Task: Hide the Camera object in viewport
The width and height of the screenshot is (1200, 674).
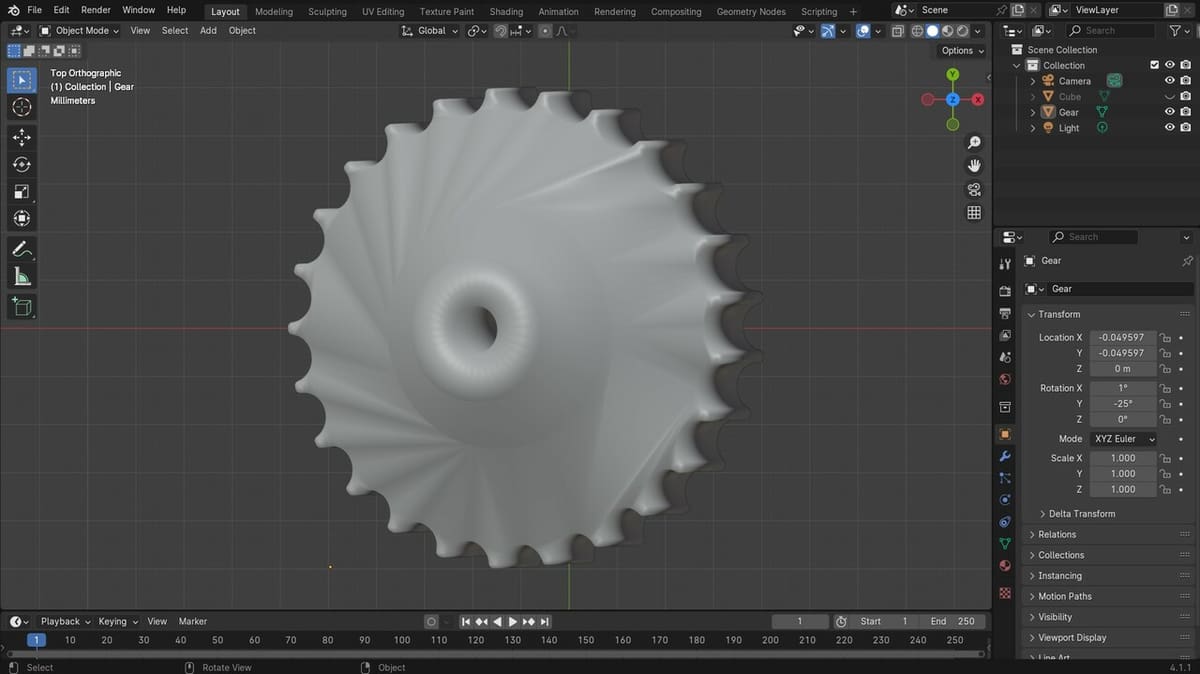Action: click(x=1169, y=81)
